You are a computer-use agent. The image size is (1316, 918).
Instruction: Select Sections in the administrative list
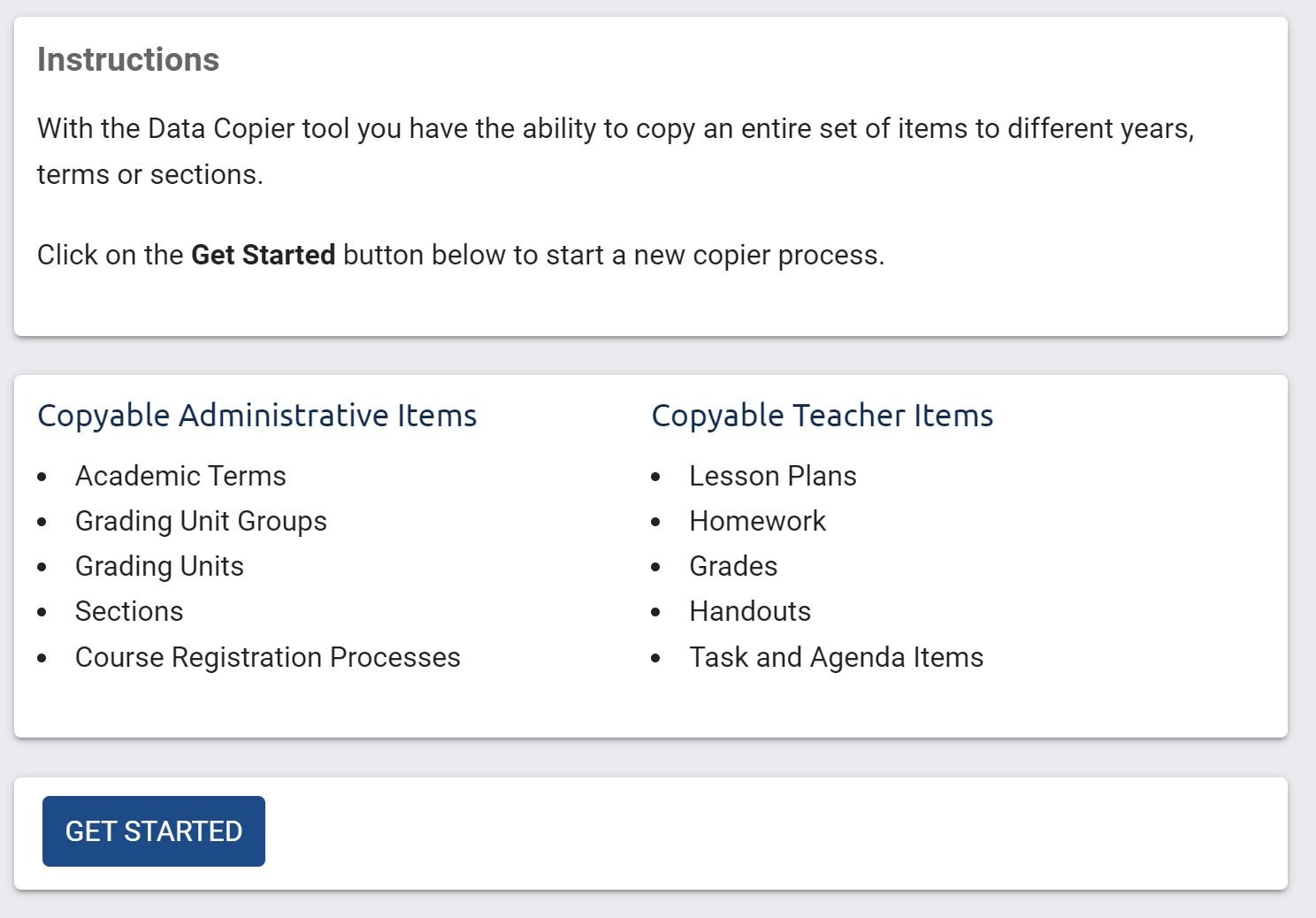(x=129, y=611)
